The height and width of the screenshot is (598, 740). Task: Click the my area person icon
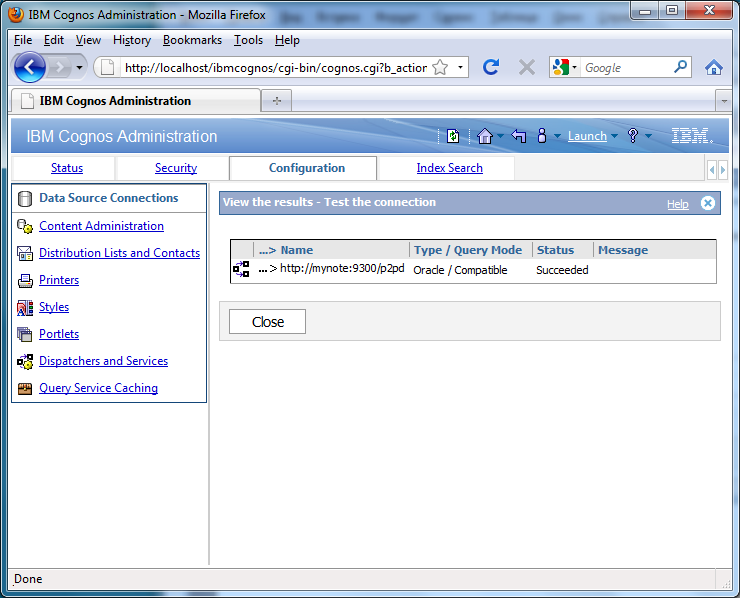coord(542,136)
